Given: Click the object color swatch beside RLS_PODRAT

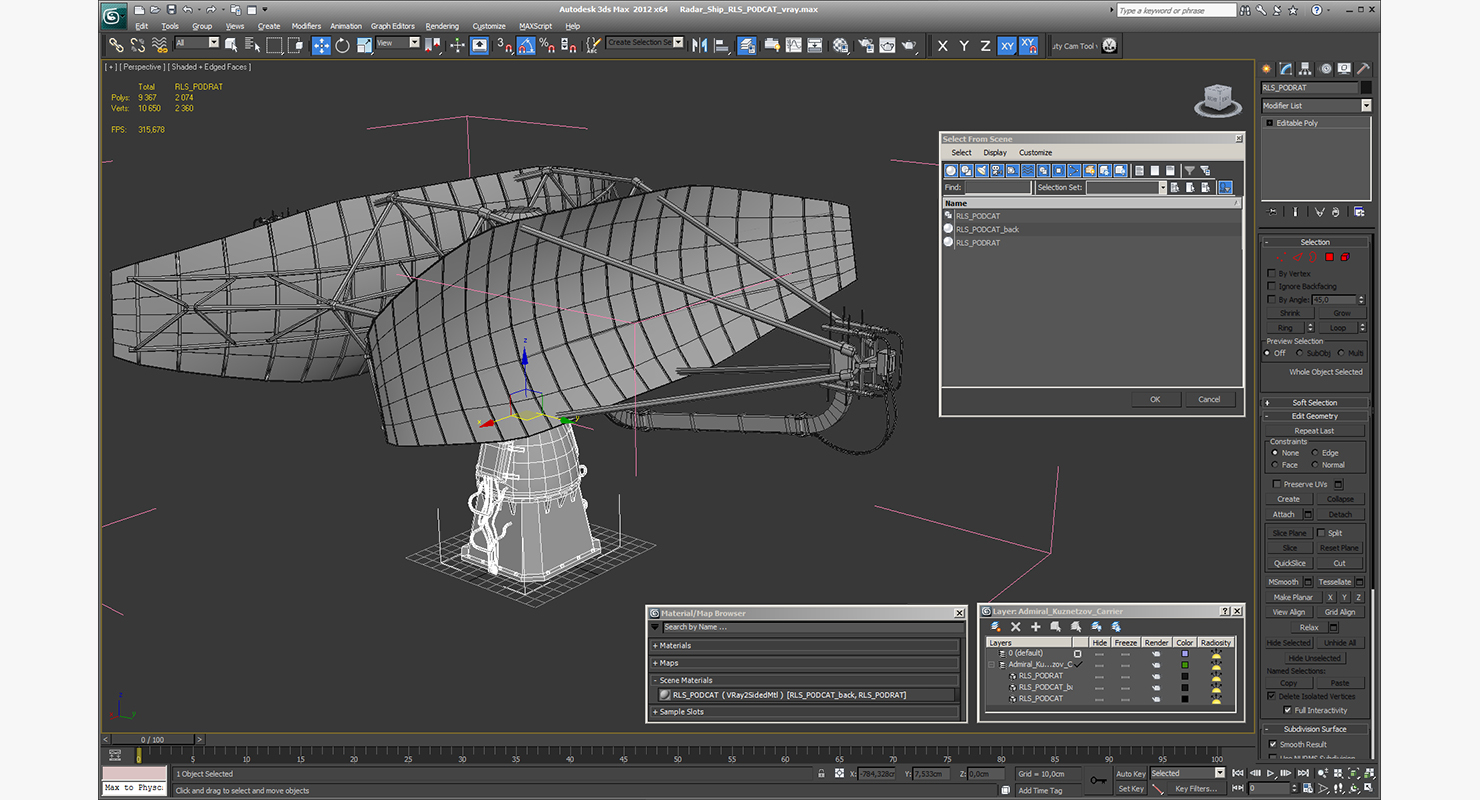Looking at the screenshot, I should [1366, 88].
